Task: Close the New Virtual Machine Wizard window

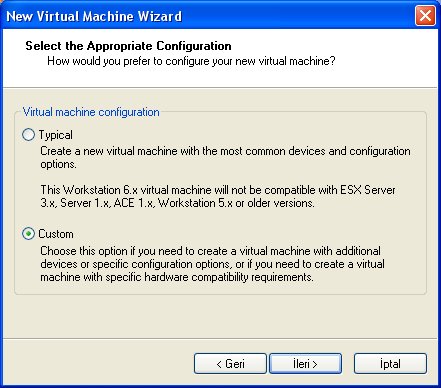Action: click(425, 15)
